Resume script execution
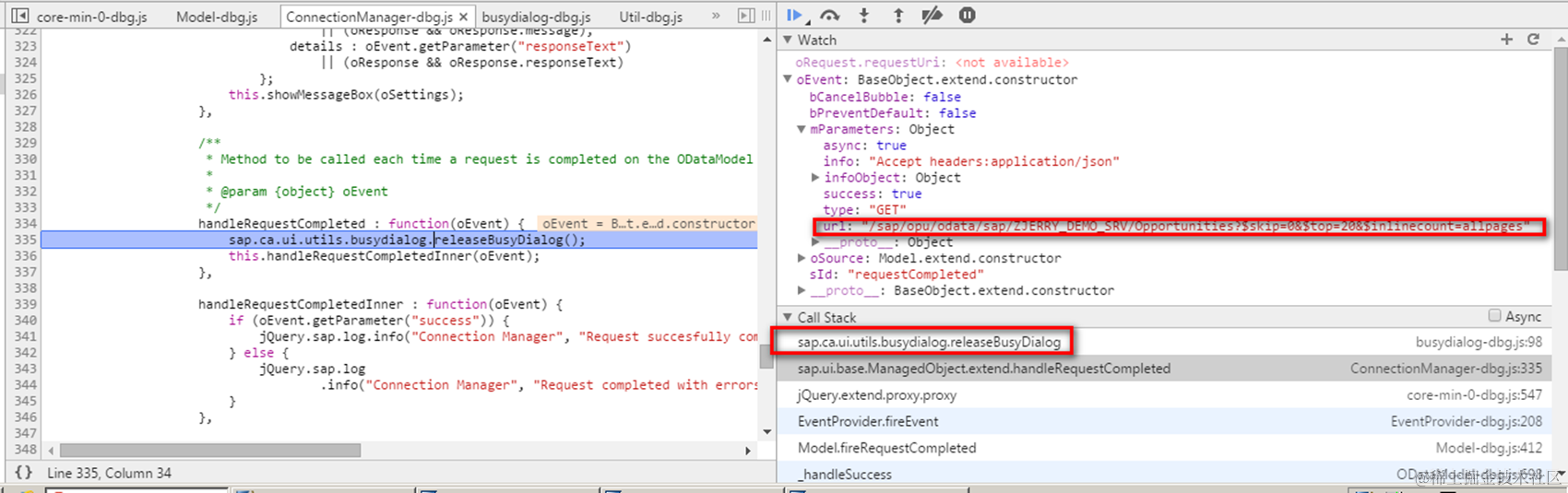The width and height of the screenshot is (1568, 493). point(794,15)
